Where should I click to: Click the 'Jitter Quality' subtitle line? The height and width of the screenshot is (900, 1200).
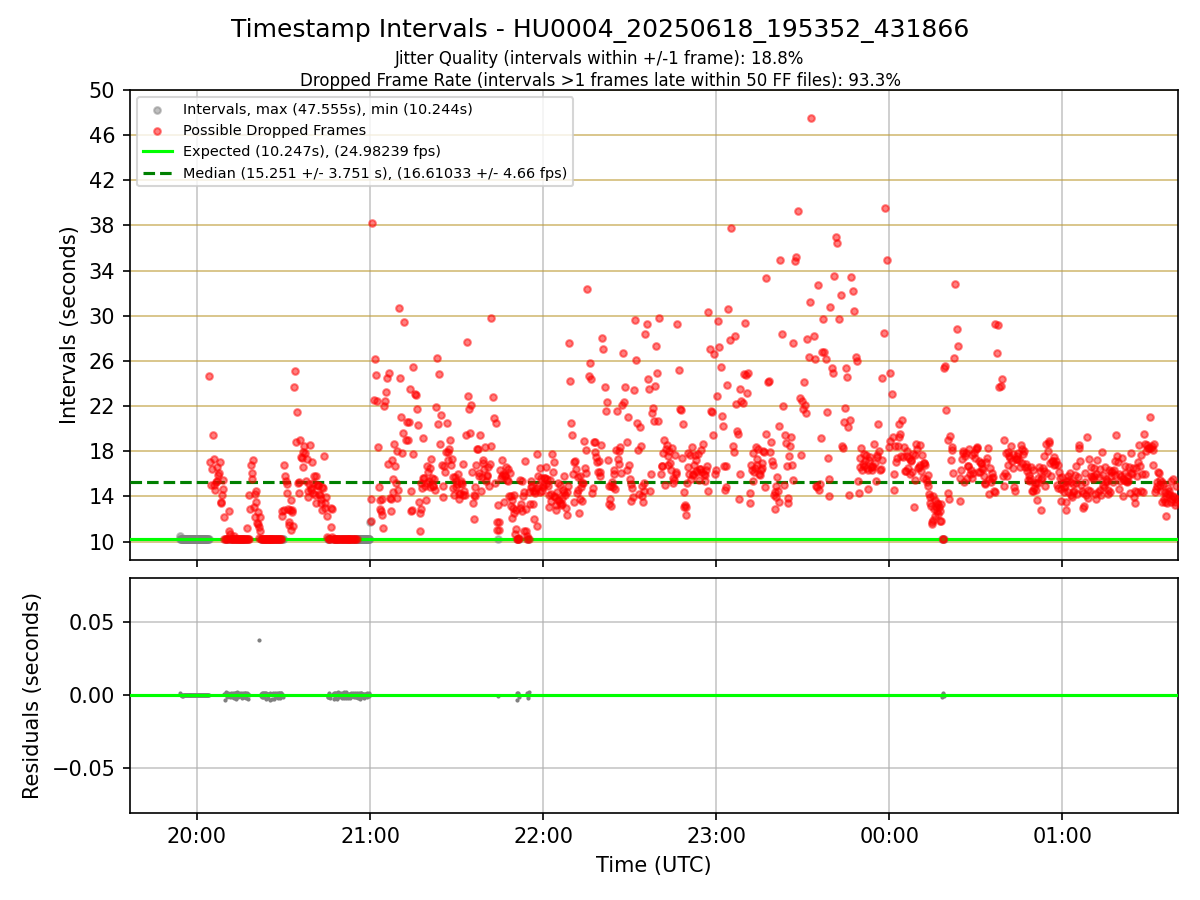[600, 59]
